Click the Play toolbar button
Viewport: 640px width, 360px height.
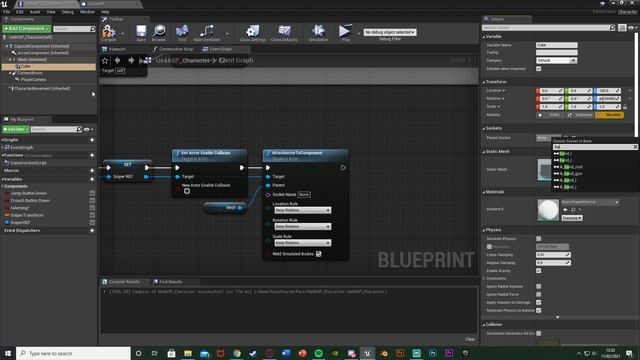(x=345, y=31)
